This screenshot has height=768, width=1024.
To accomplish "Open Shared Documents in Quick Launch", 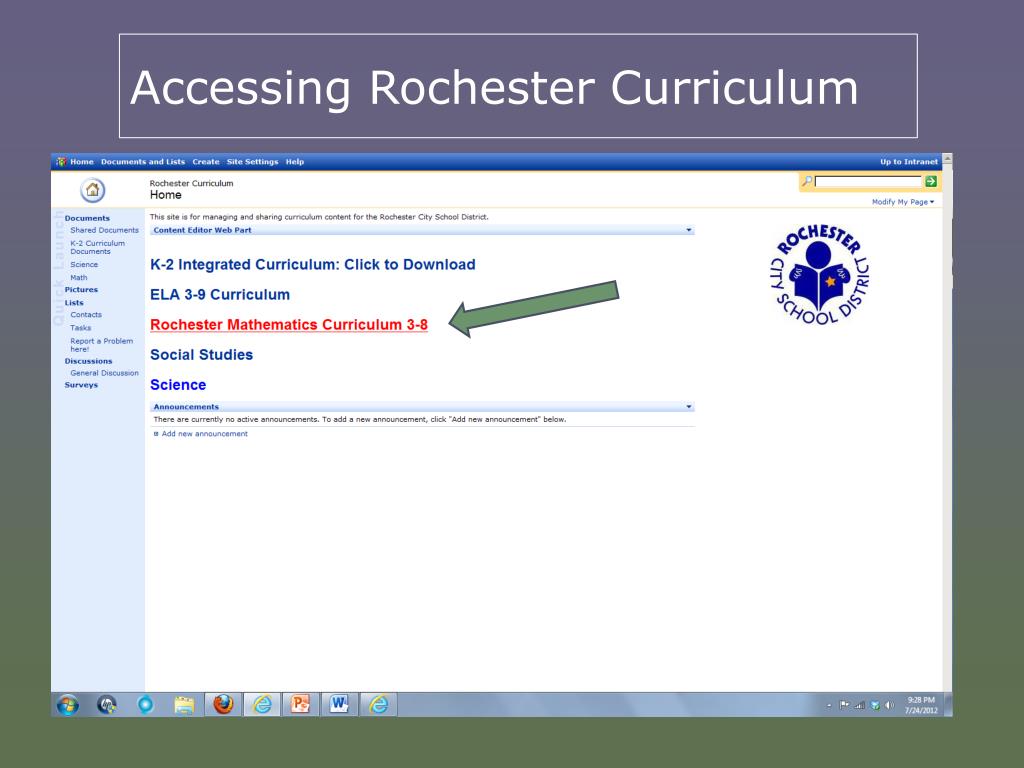I will tap(104, 230).
